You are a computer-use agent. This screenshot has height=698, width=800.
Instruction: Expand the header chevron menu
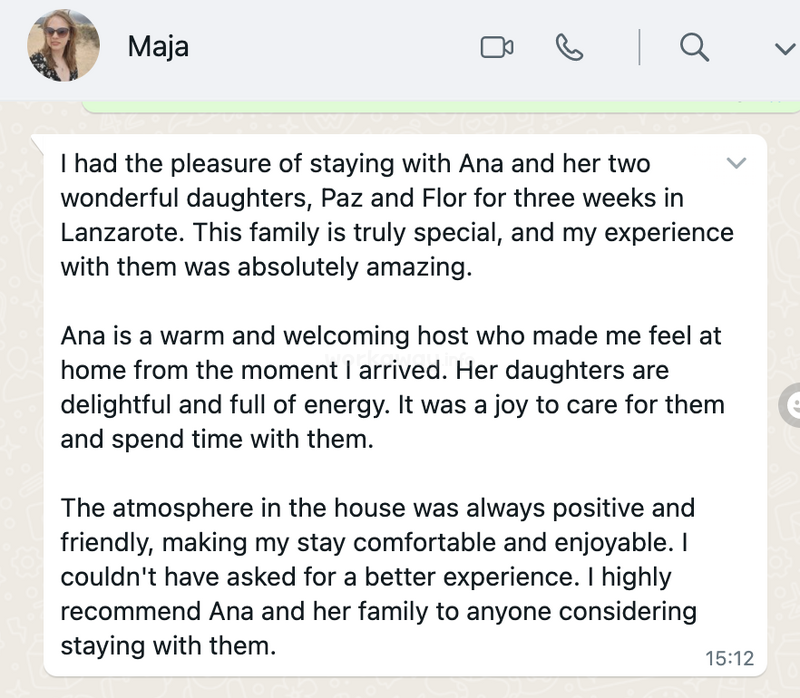pos(785,49)
